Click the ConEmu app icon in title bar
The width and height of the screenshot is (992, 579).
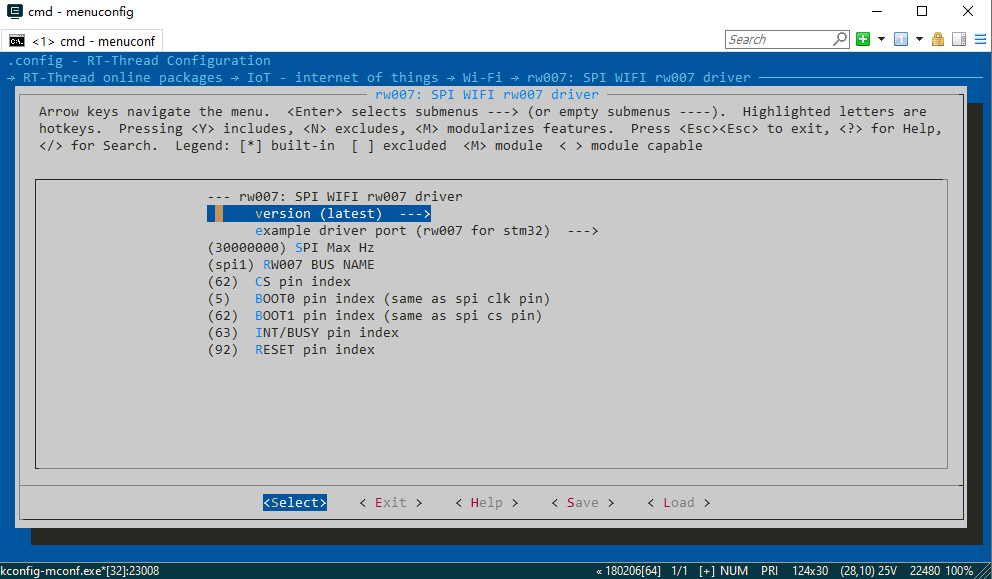click(16, 12)
